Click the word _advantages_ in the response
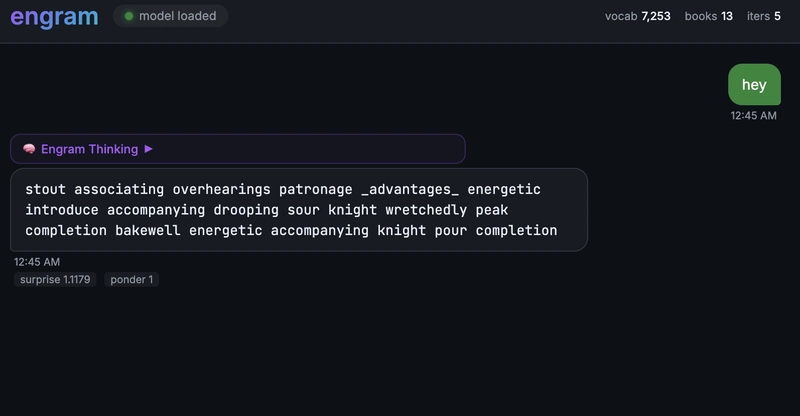Screen dimensions: 800x416 pyautogui.click(x=410, y=189)
